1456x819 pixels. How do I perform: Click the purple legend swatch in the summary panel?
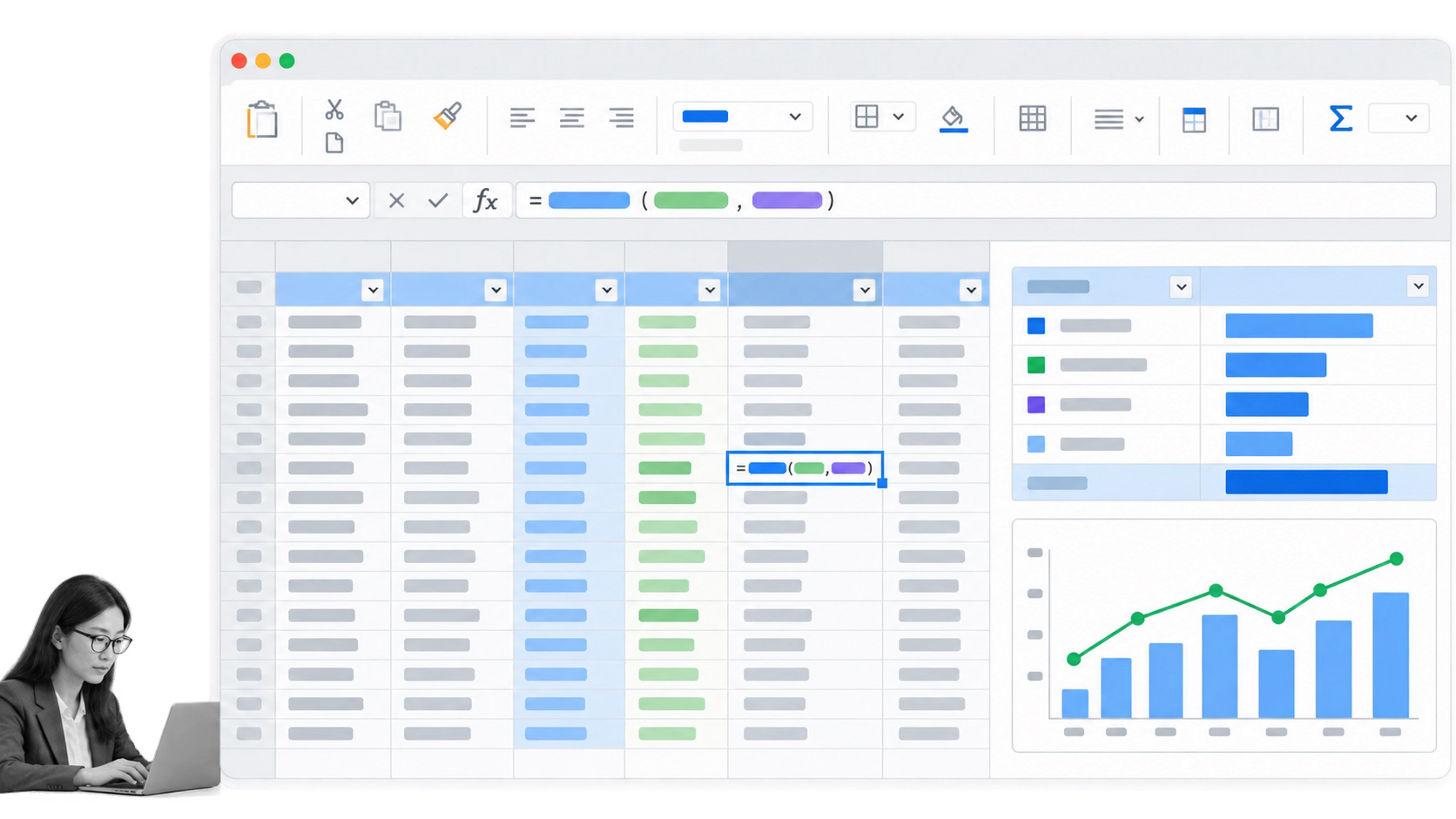pos(1036,405)
